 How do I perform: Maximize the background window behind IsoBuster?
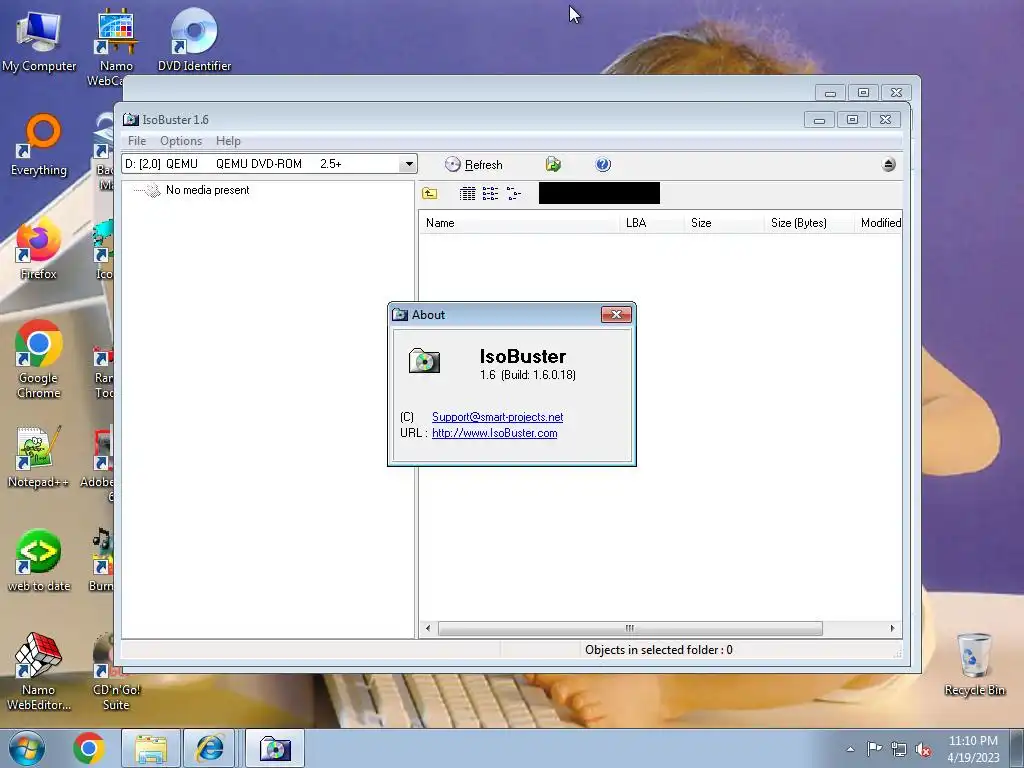[x=863, y=93]
